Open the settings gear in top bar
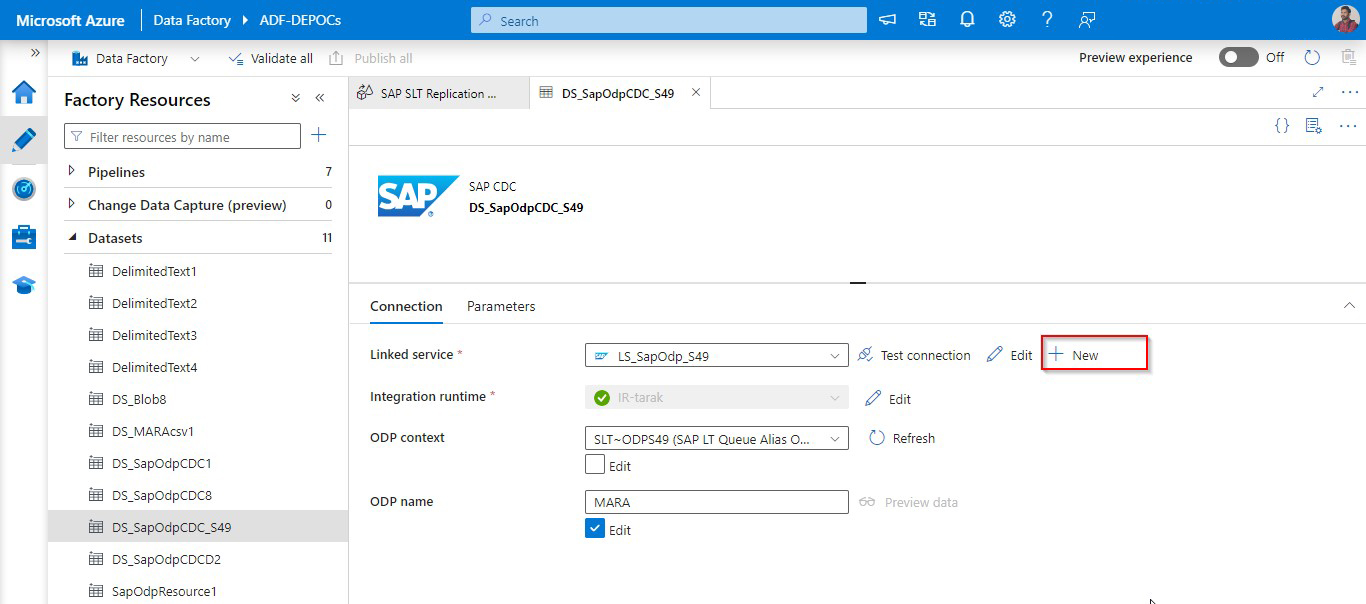The height and width of the screenshot is (604, 1366). point(1007,20)
